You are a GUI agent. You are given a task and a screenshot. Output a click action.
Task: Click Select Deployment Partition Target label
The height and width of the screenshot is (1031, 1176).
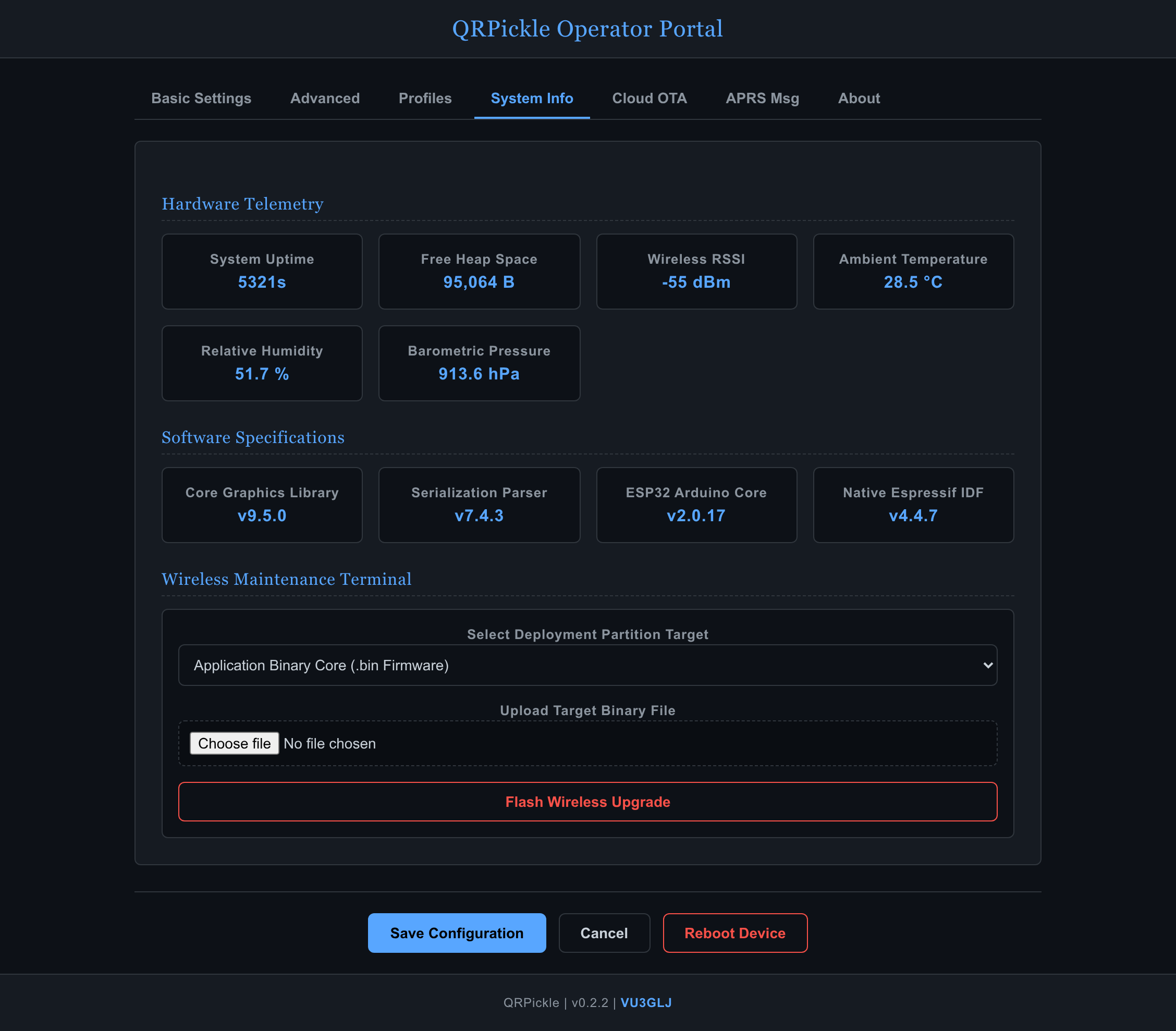click(x=587, y=634)
